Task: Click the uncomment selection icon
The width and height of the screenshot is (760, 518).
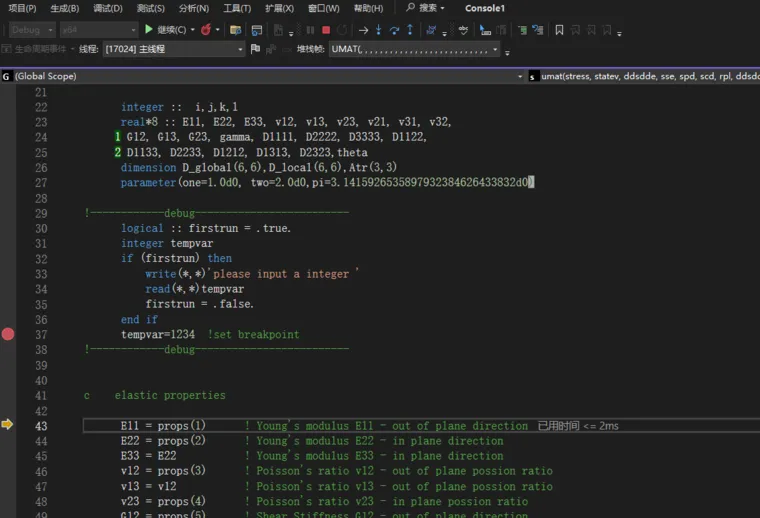Action: [x=538, y=30]
